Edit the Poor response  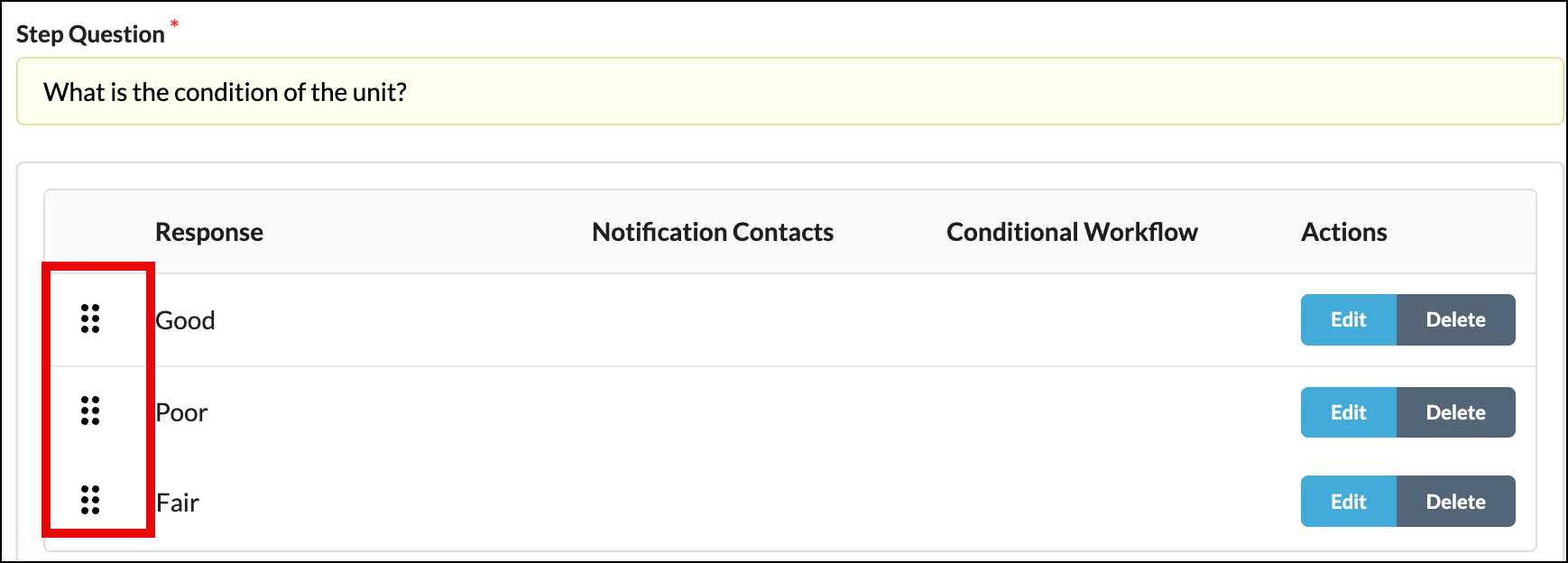[1348, 412]
